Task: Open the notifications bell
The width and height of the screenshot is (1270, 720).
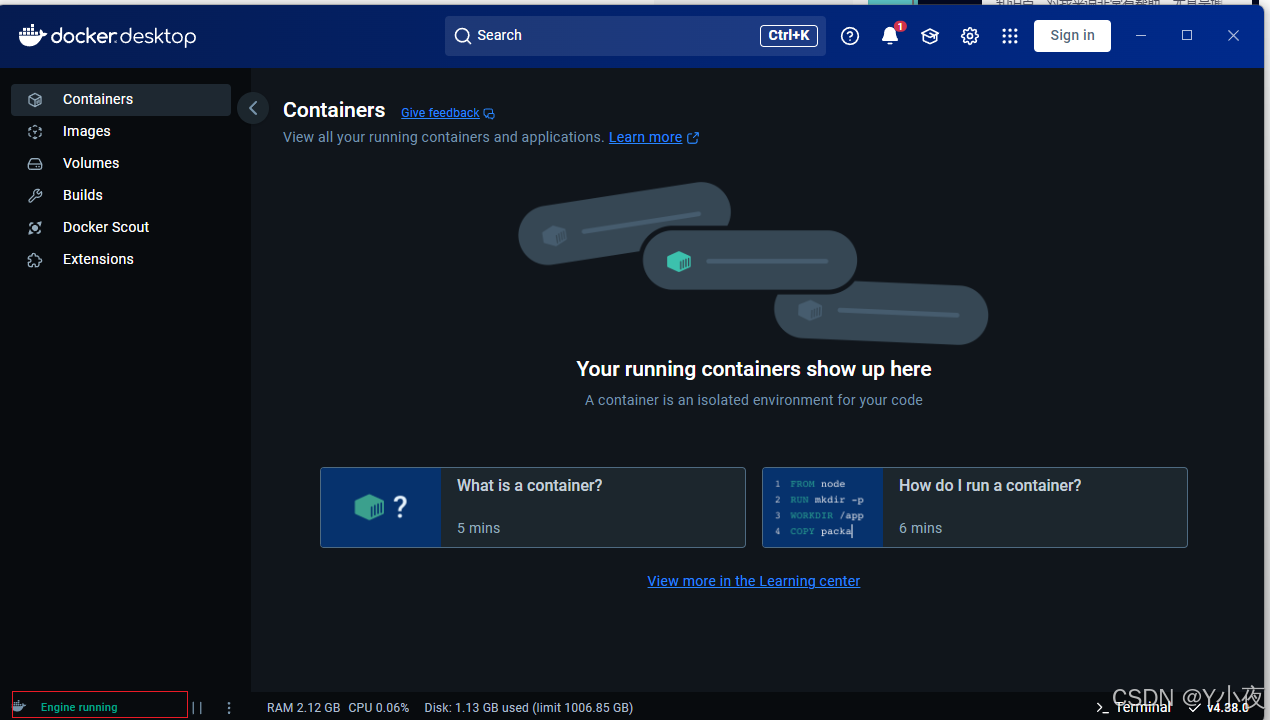Action: click(890, 36)
